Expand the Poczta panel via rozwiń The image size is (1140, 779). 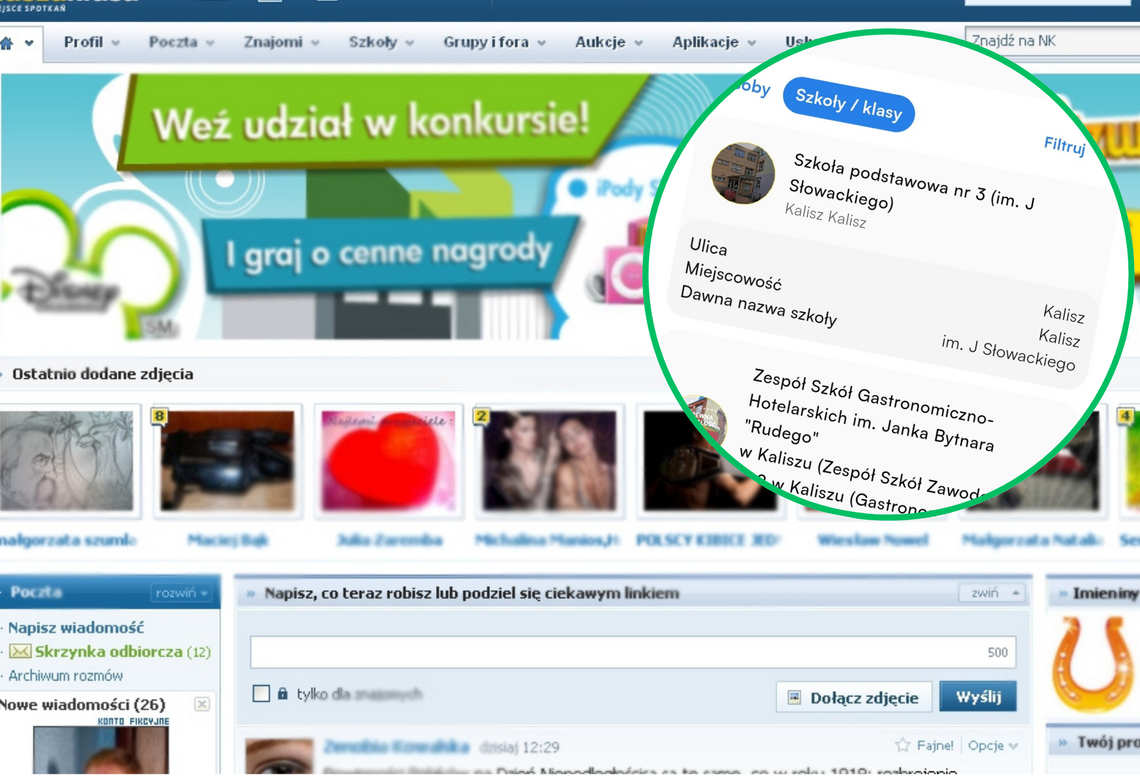click(180, 592)
